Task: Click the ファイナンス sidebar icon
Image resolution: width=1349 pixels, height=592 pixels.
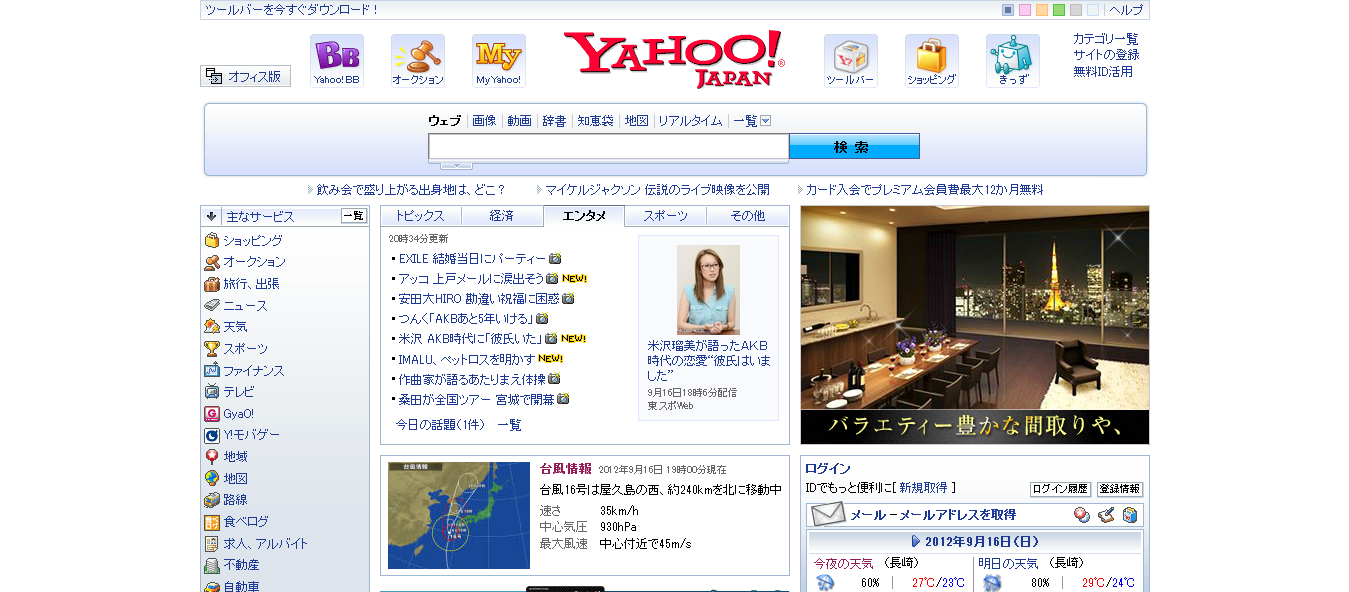Action: point(212,370)
